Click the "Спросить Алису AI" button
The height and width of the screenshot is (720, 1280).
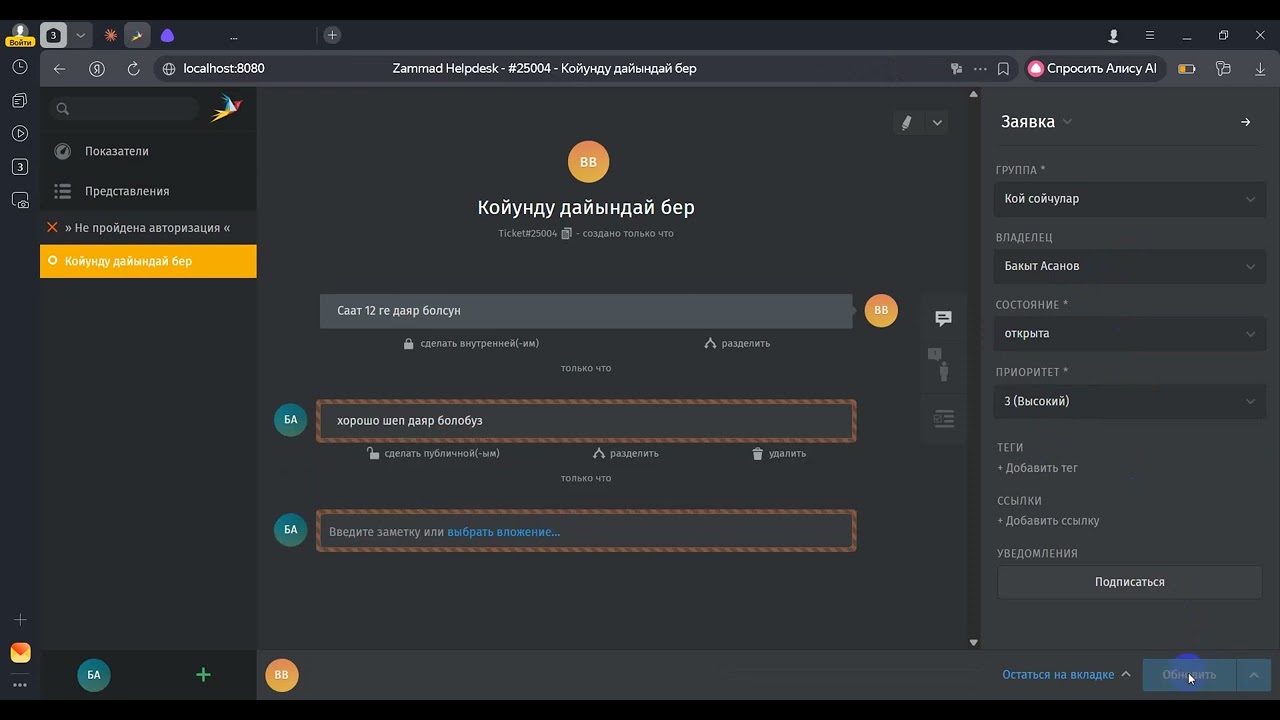[1093, 69]
